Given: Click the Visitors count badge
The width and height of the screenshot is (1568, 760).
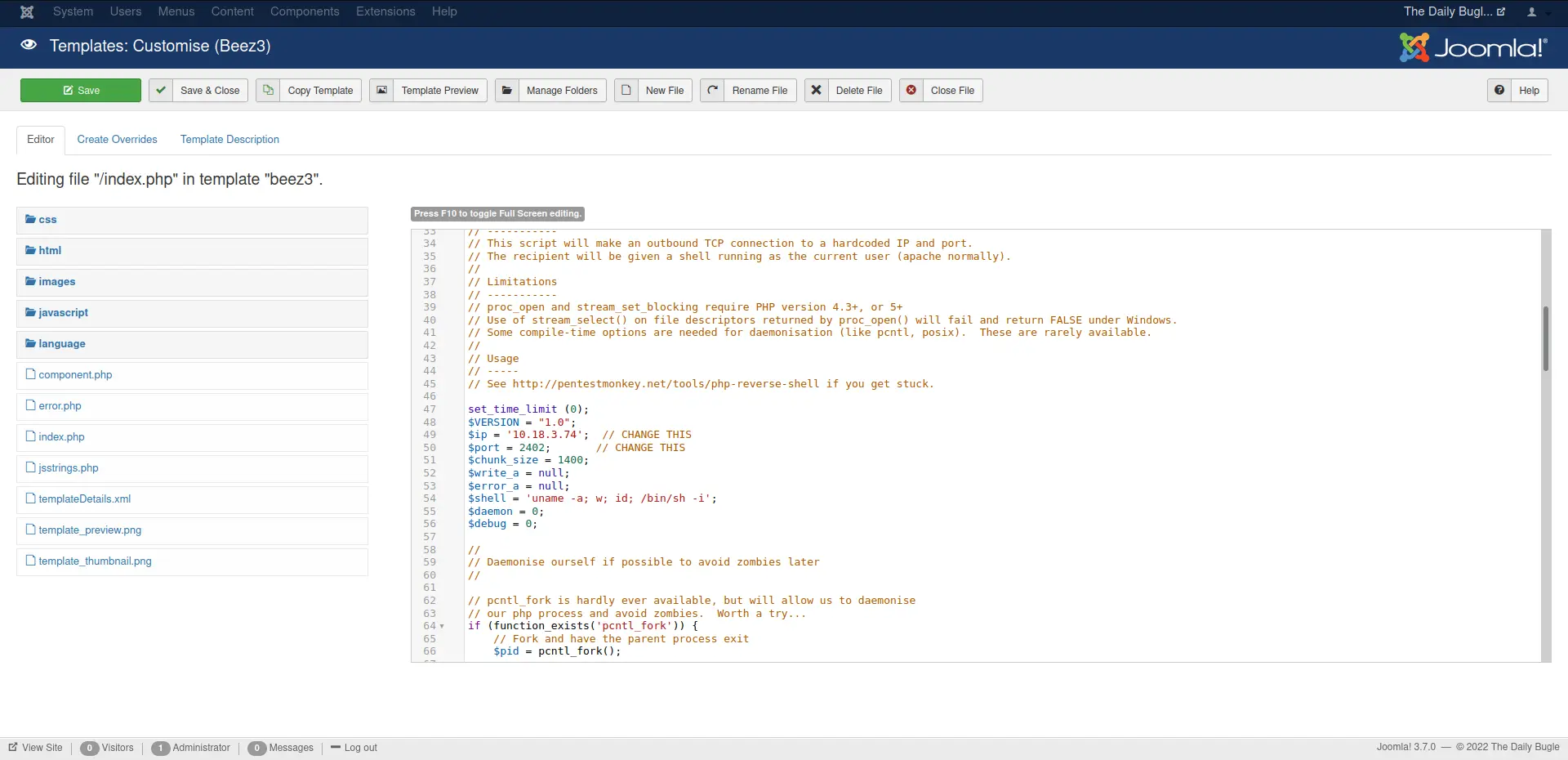Looking at the screenshot, I should (90, 748).
